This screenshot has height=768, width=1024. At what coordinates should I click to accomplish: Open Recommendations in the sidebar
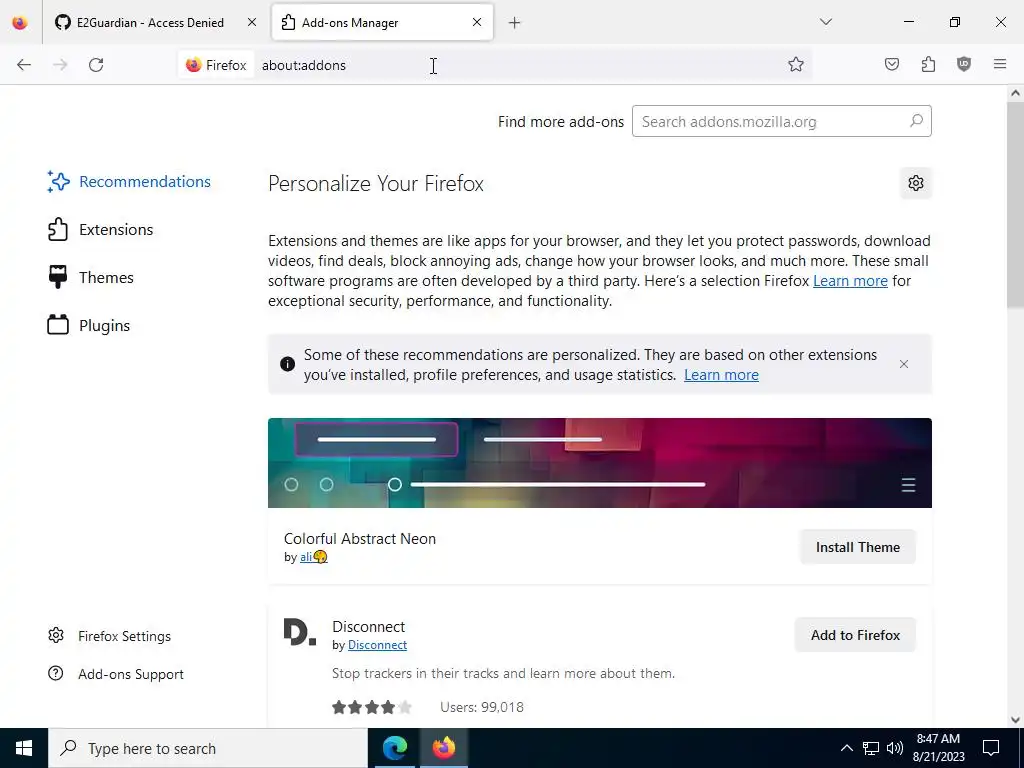tap(129, 182)
